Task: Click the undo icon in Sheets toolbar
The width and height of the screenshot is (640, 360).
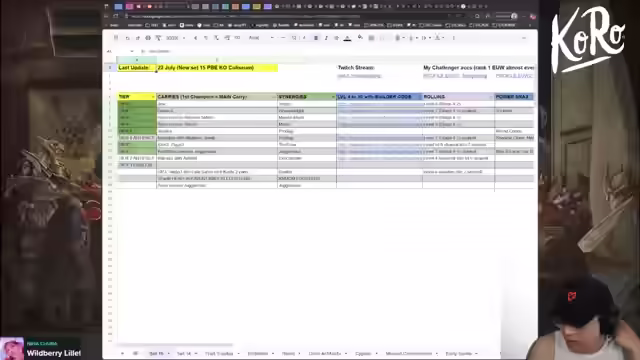Action: pos(127,38)
